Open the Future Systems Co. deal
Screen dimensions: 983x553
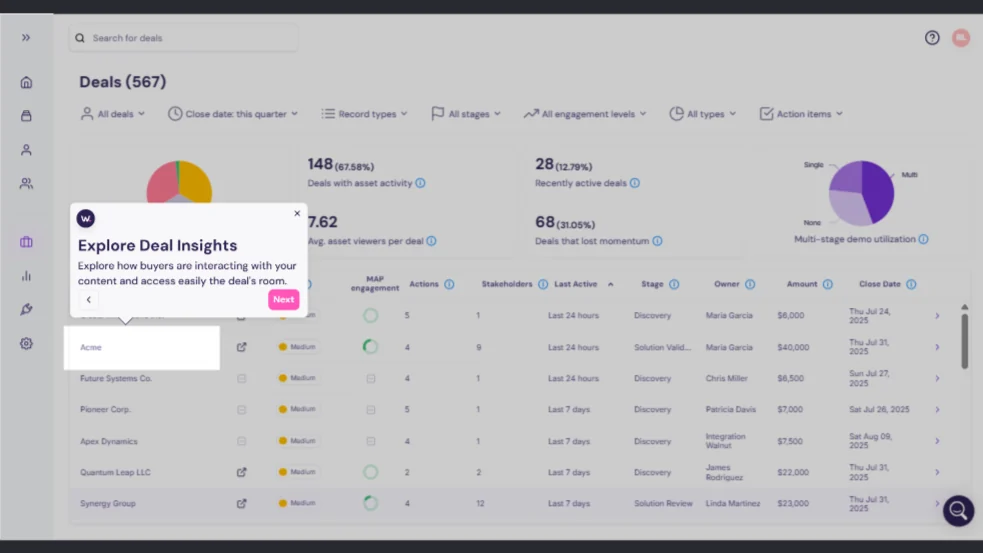coord(116,378)
